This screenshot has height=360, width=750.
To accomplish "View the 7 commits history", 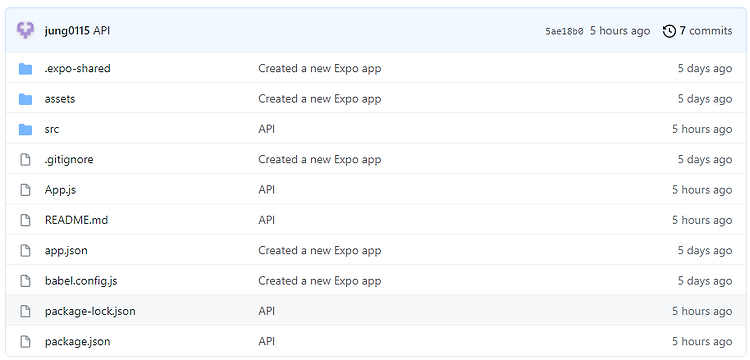I will 697,31.
